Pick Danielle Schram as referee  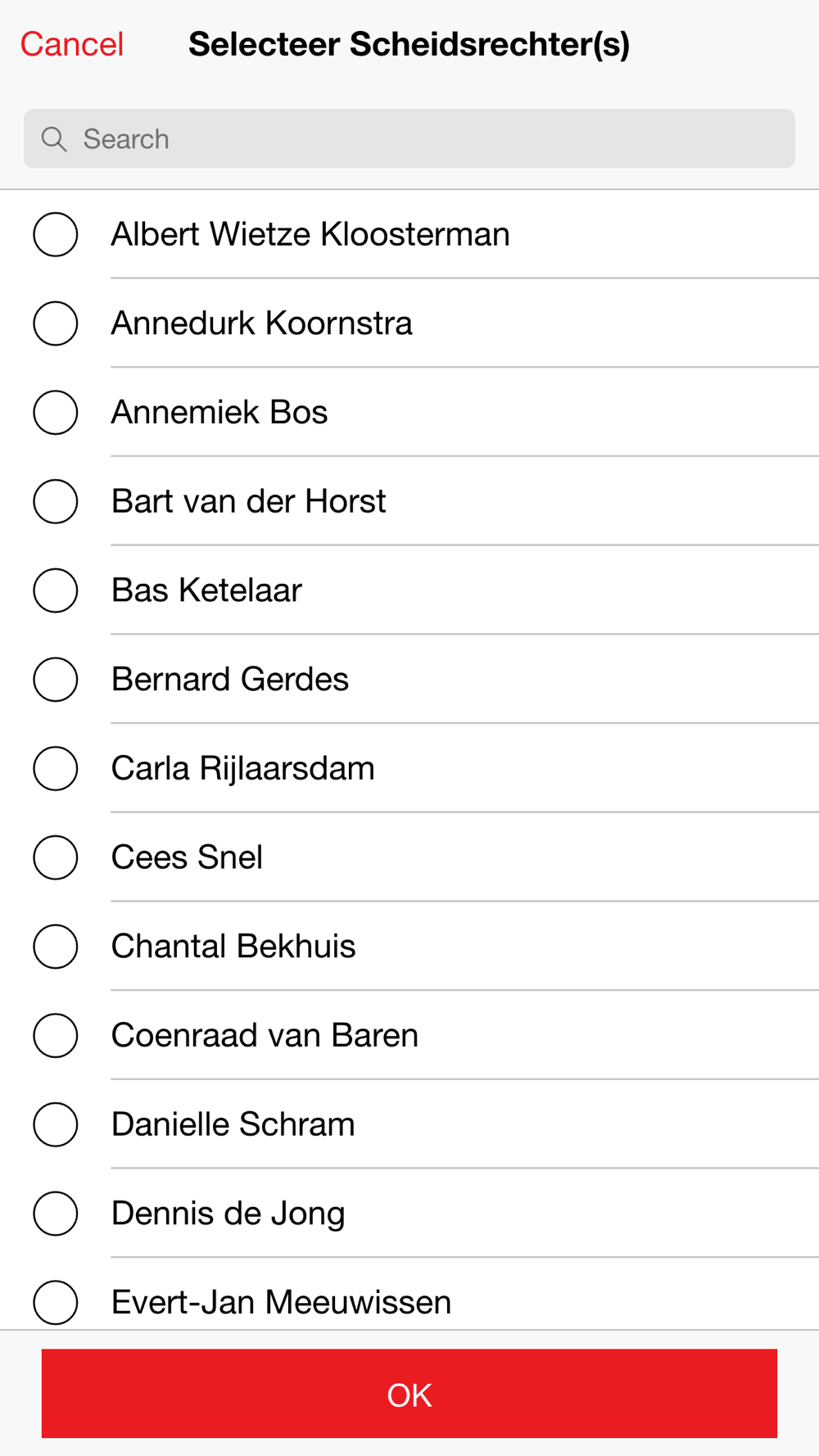click(x=56, y=1124)
